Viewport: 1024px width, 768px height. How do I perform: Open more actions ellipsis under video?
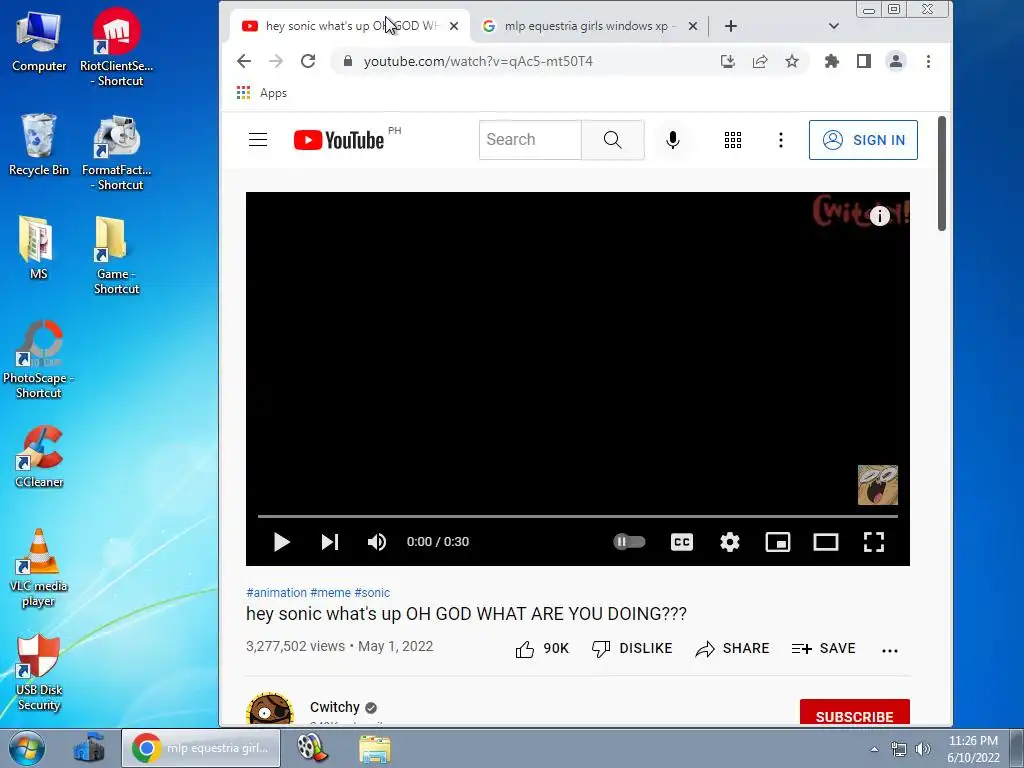click(x=889, y=650)
